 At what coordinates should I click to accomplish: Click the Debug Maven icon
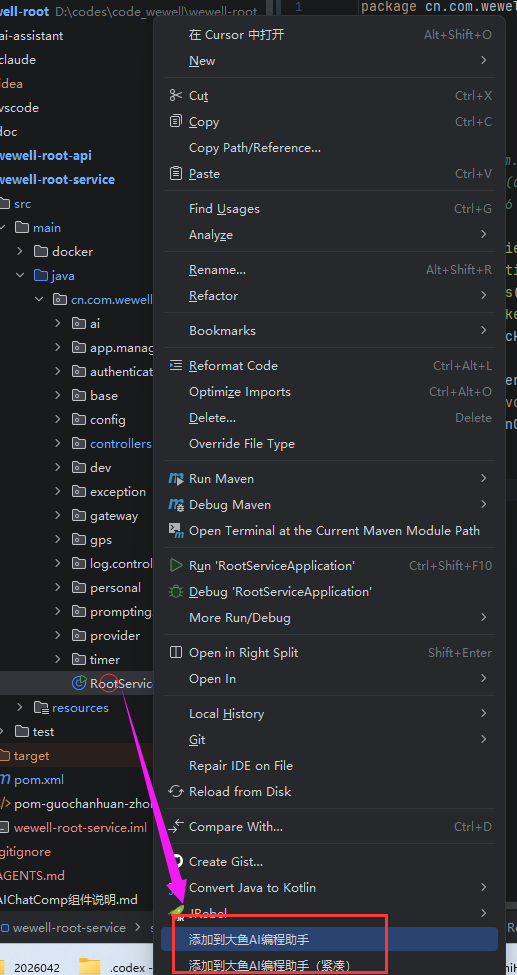click(x=176, y=504)
